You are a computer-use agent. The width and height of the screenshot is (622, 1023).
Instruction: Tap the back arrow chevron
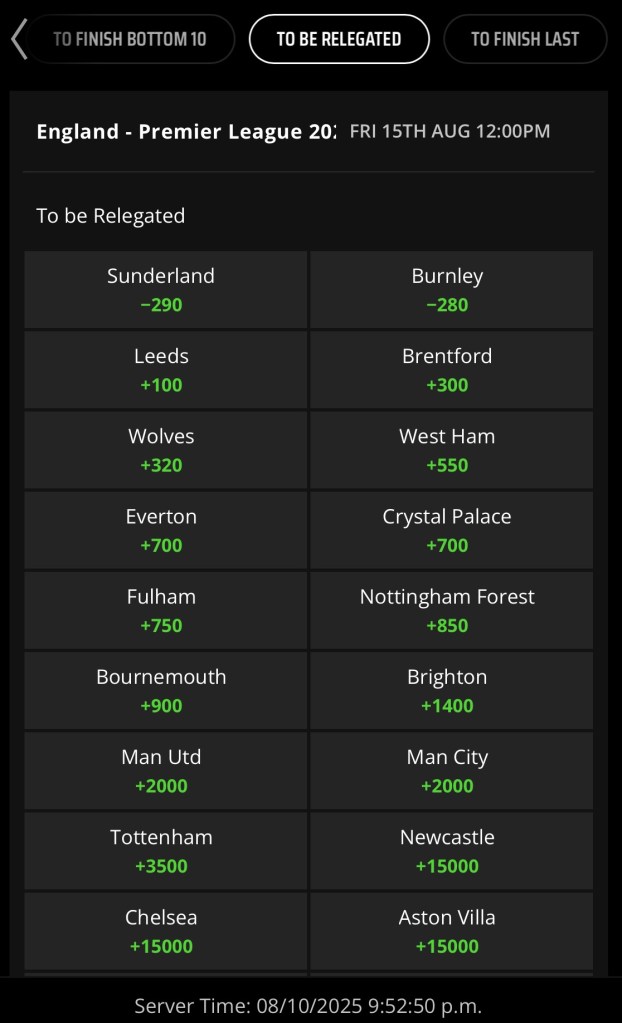pos(18,40)
